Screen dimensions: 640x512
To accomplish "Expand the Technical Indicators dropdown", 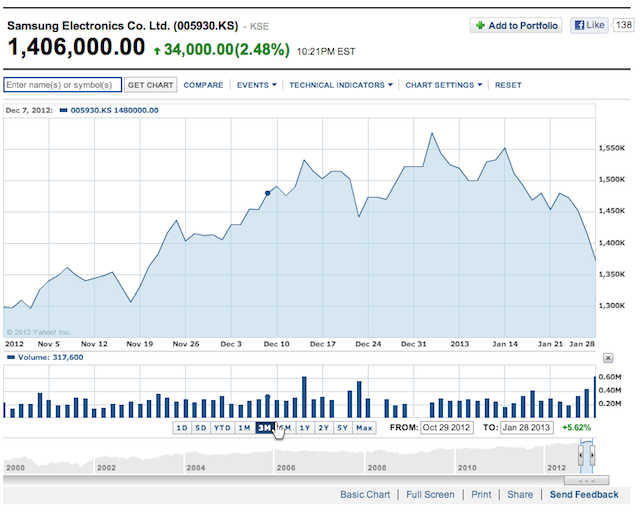I will (341, 85).
